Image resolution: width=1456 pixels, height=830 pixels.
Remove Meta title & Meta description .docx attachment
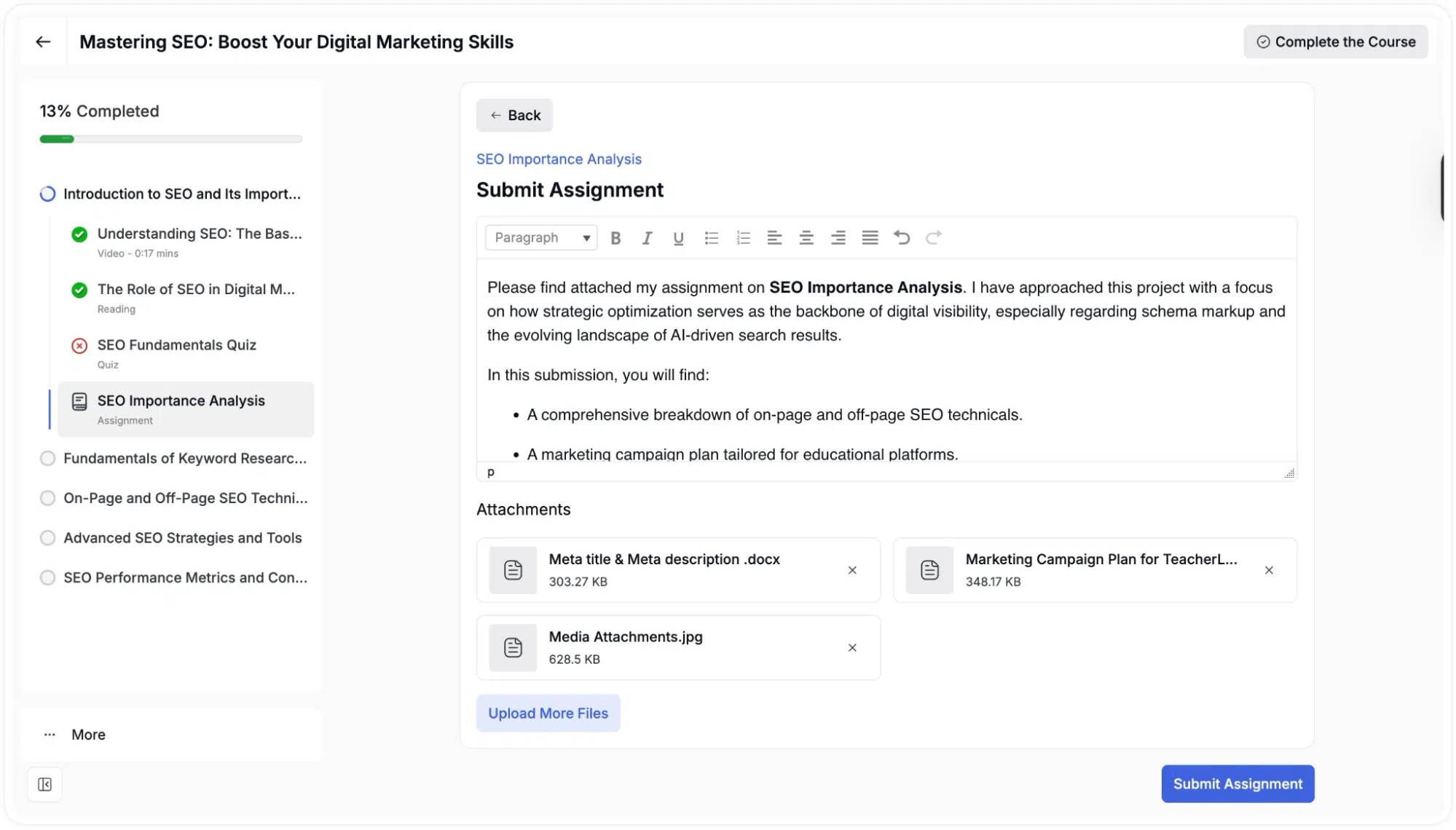(x=852, y=570)
